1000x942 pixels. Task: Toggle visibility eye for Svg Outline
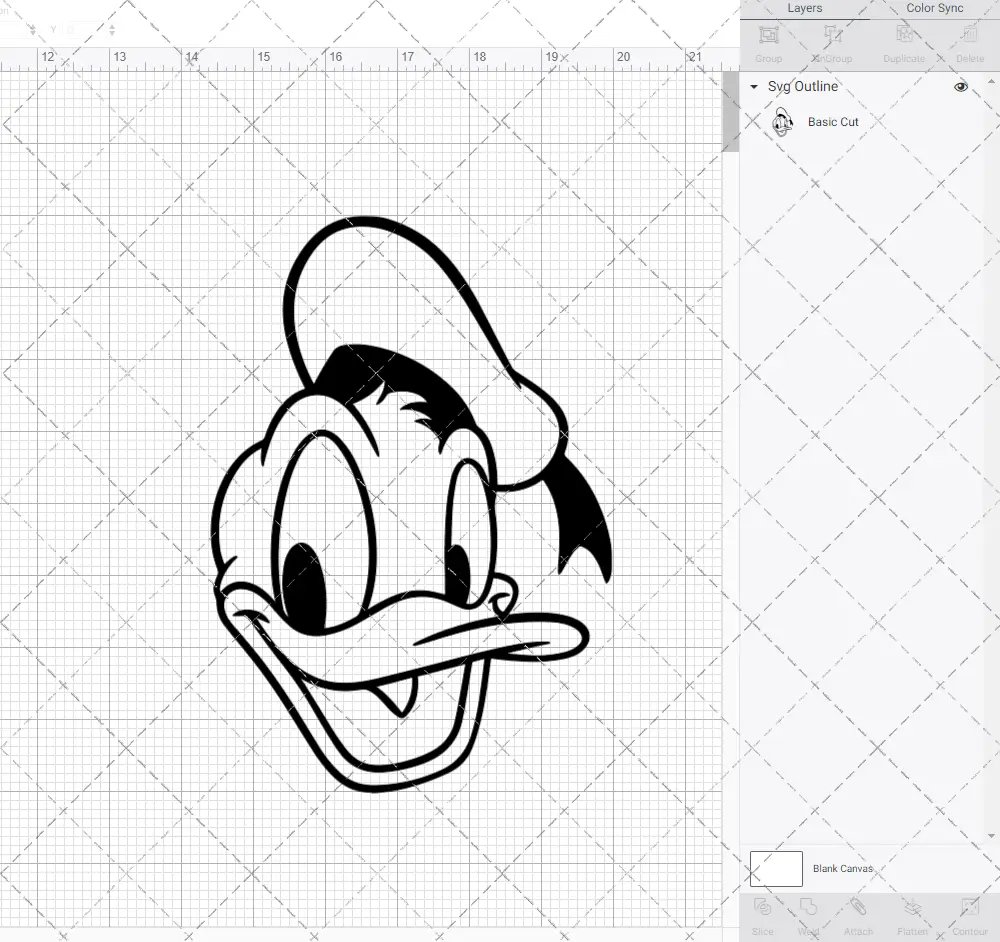click(960, 87)
